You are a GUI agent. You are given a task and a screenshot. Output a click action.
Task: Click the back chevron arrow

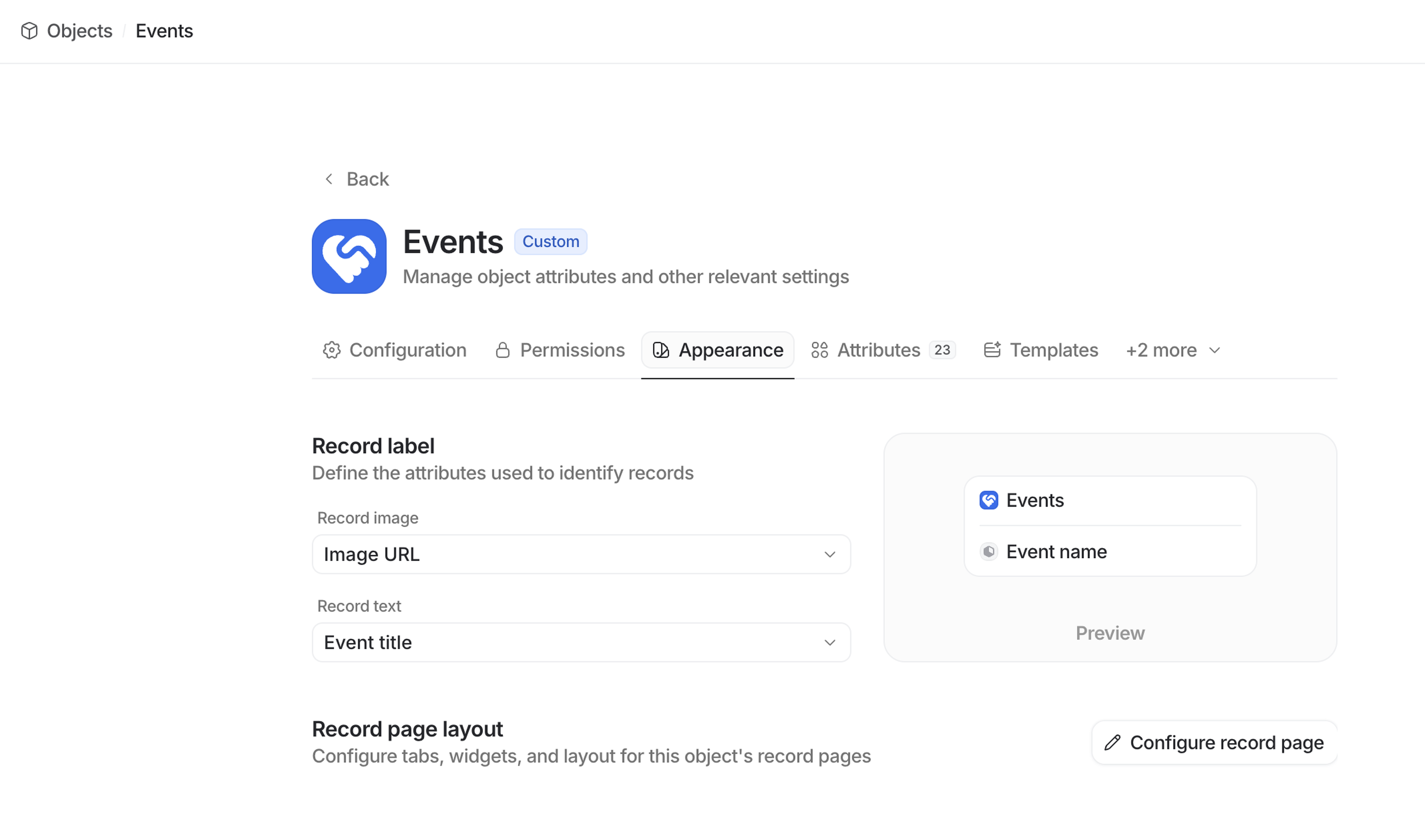329,179
